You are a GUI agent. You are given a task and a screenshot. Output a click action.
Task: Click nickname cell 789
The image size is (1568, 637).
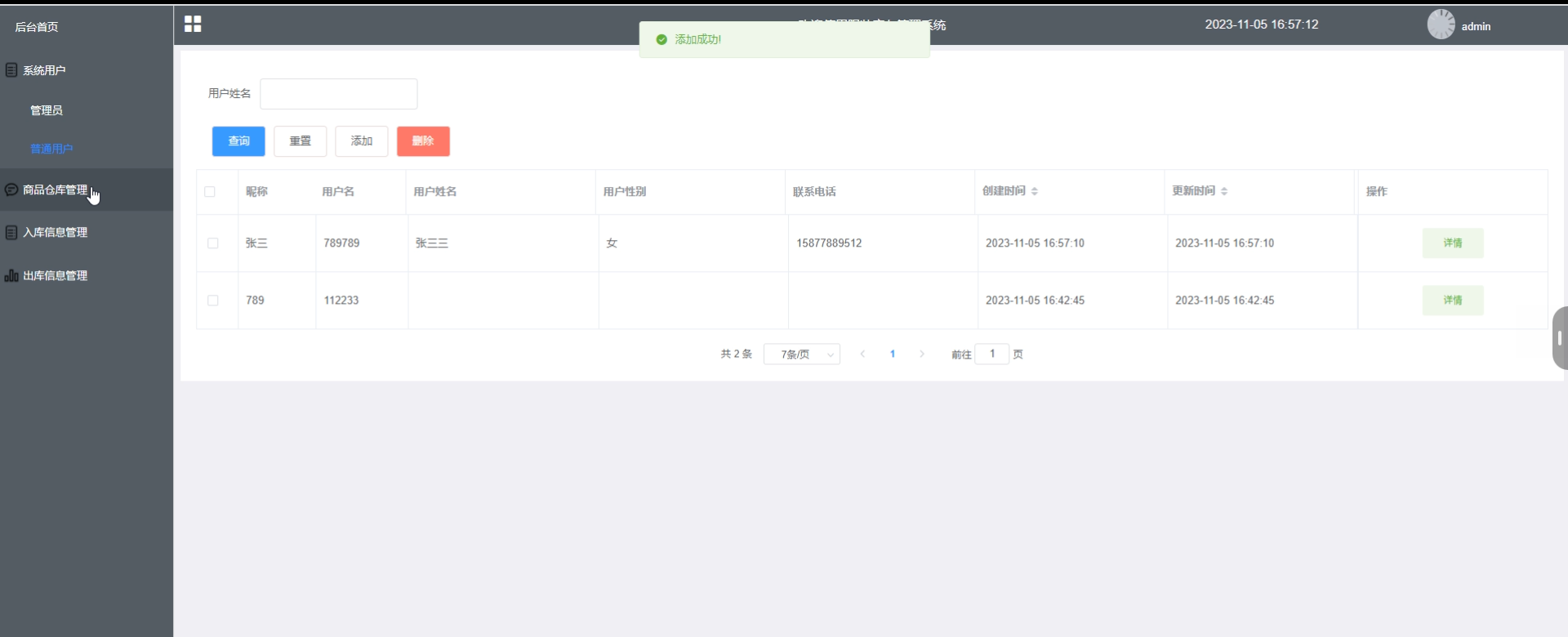click(255, 301)
